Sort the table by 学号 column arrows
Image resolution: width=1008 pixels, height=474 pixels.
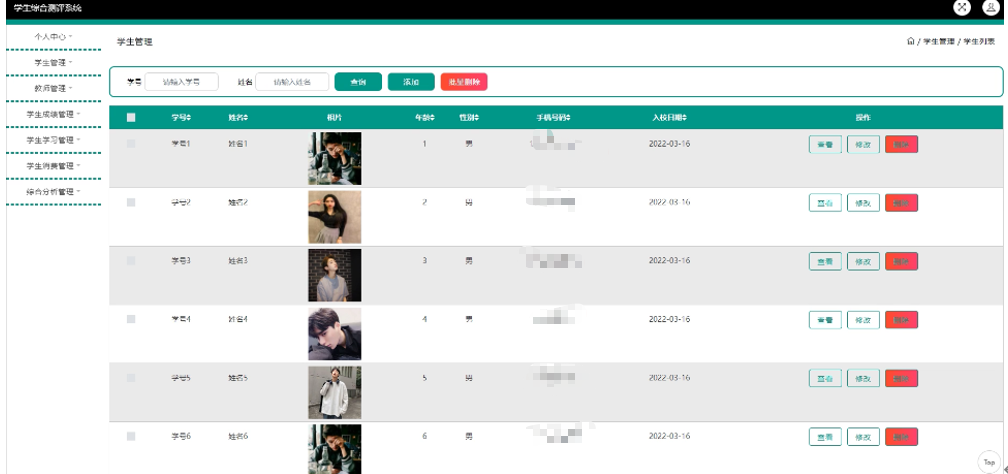pyautogui.click(x=189, y=118)
